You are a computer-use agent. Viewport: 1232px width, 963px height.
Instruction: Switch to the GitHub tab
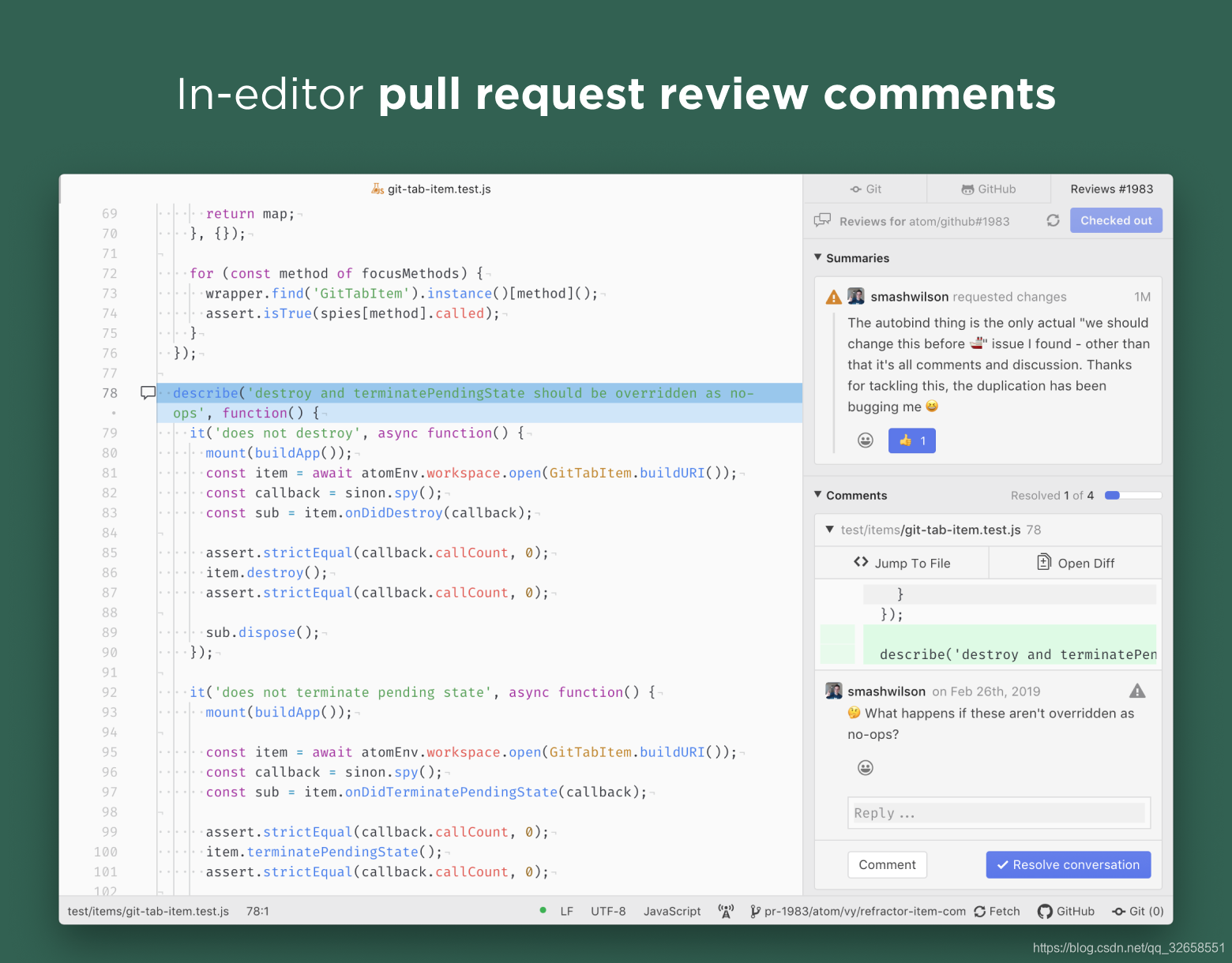coord(989,189)
